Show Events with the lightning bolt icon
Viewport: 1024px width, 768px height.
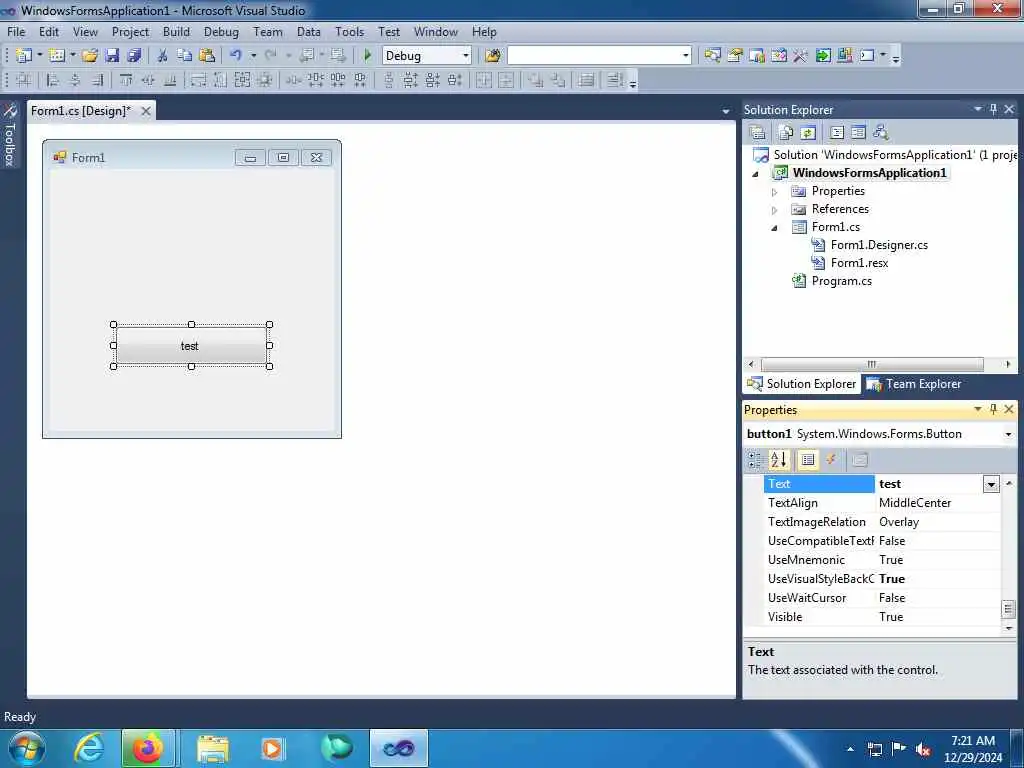click(831, 460)
